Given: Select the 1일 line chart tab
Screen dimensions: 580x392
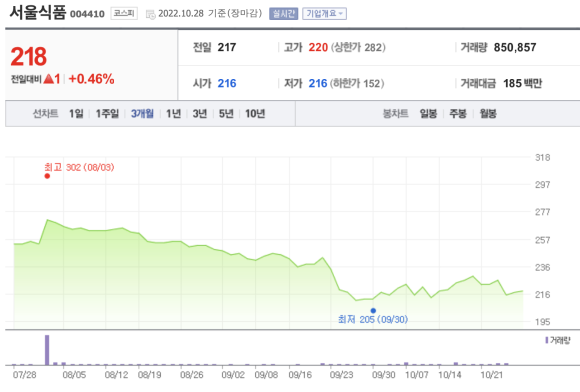Looking at the screenshot, I should point(76,114).
